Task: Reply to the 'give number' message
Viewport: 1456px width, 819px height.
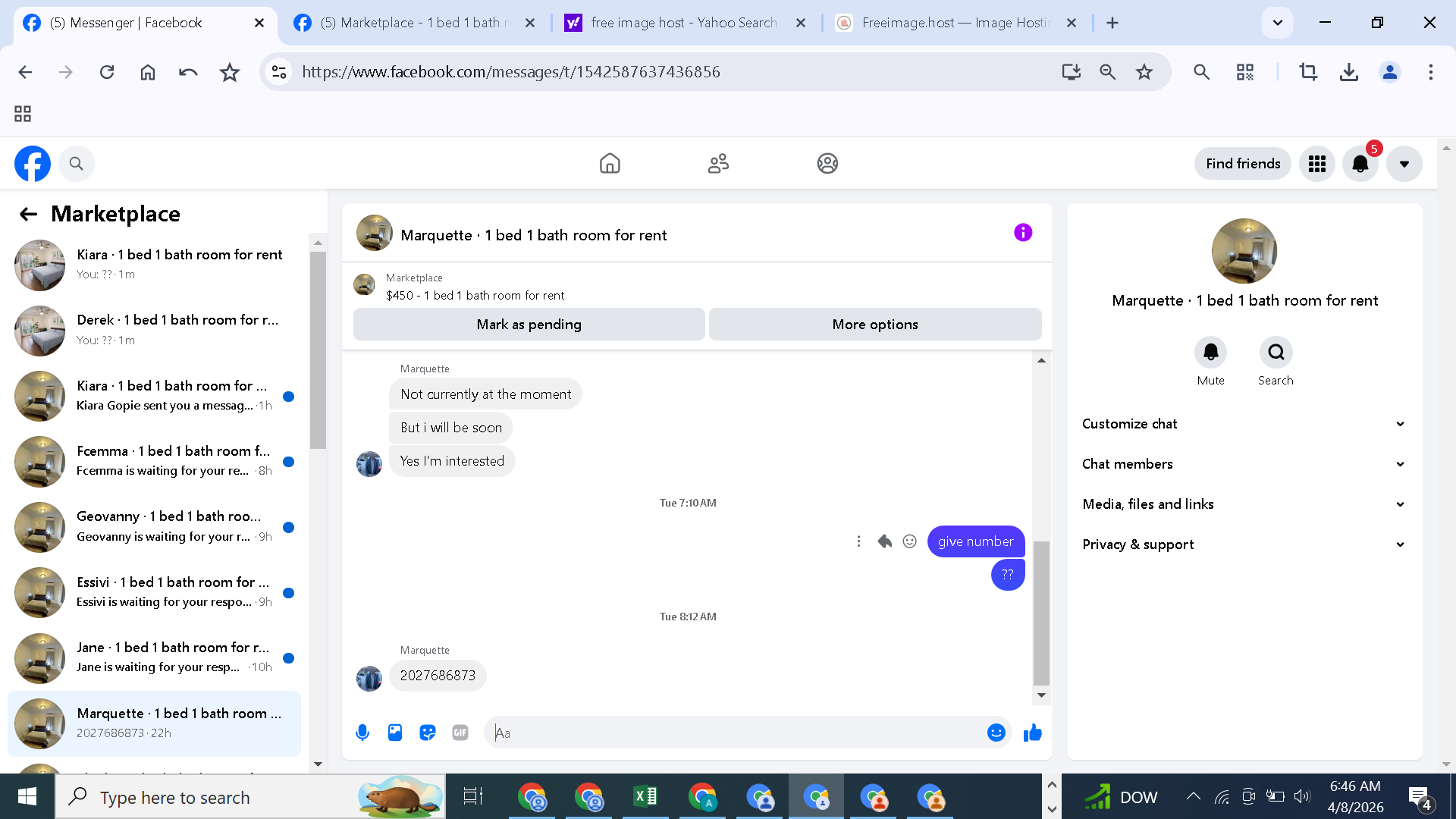Action: pos(884,541)
